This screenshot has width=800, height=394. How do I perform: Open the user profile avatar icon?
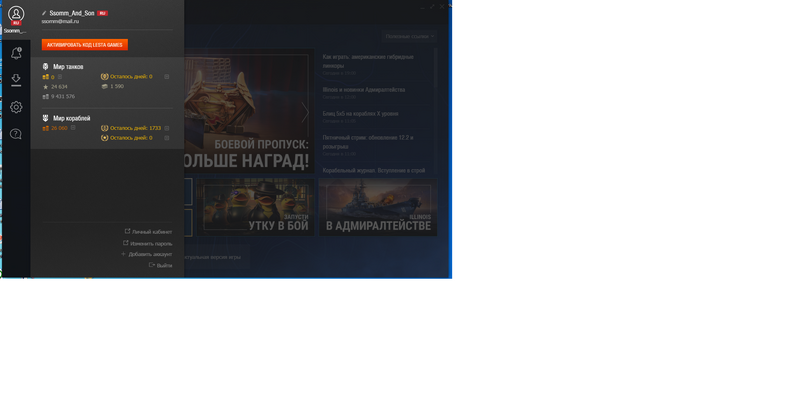point(16,14)
